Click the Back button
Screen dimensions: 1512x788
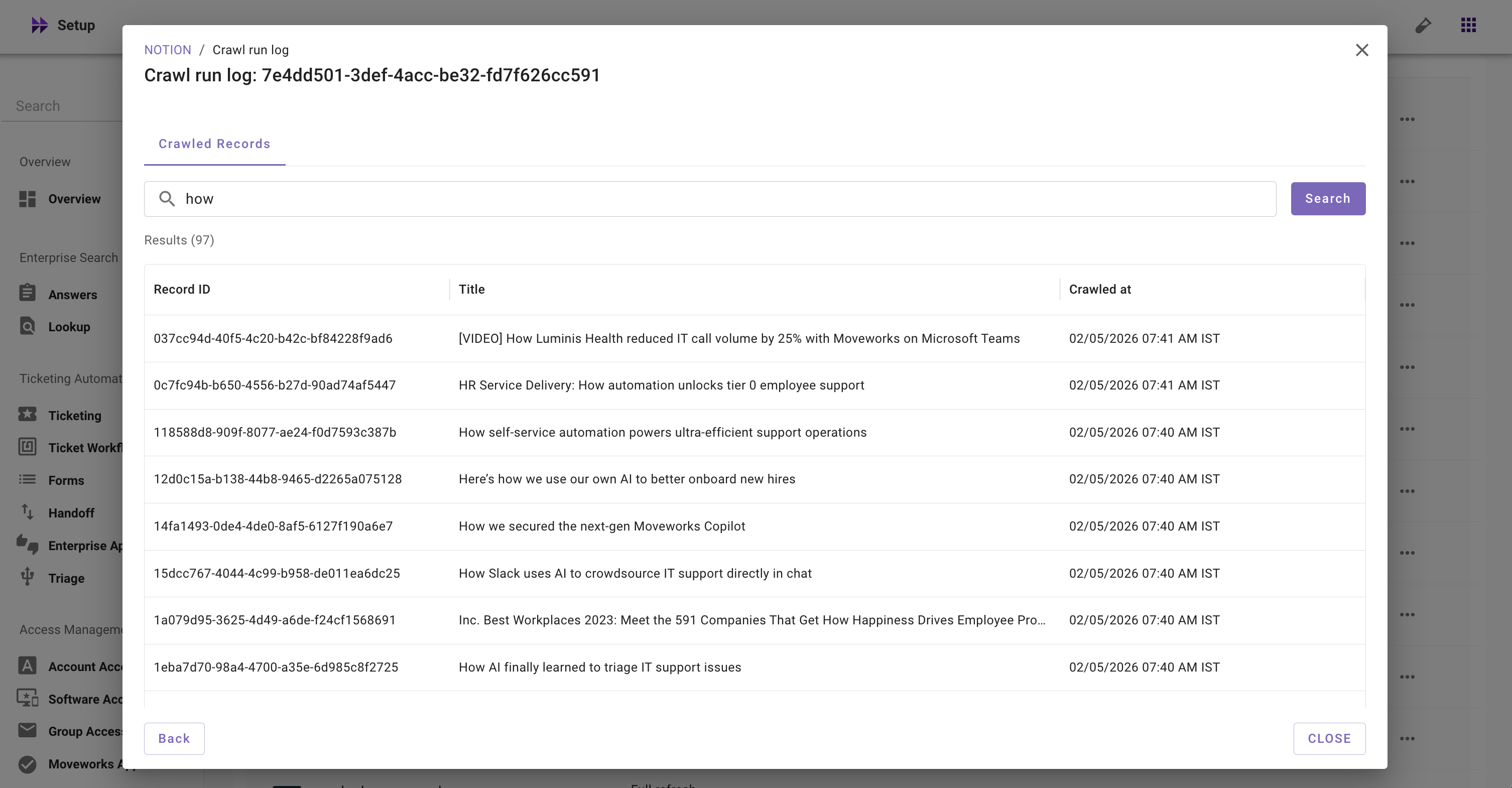point(174,738)
